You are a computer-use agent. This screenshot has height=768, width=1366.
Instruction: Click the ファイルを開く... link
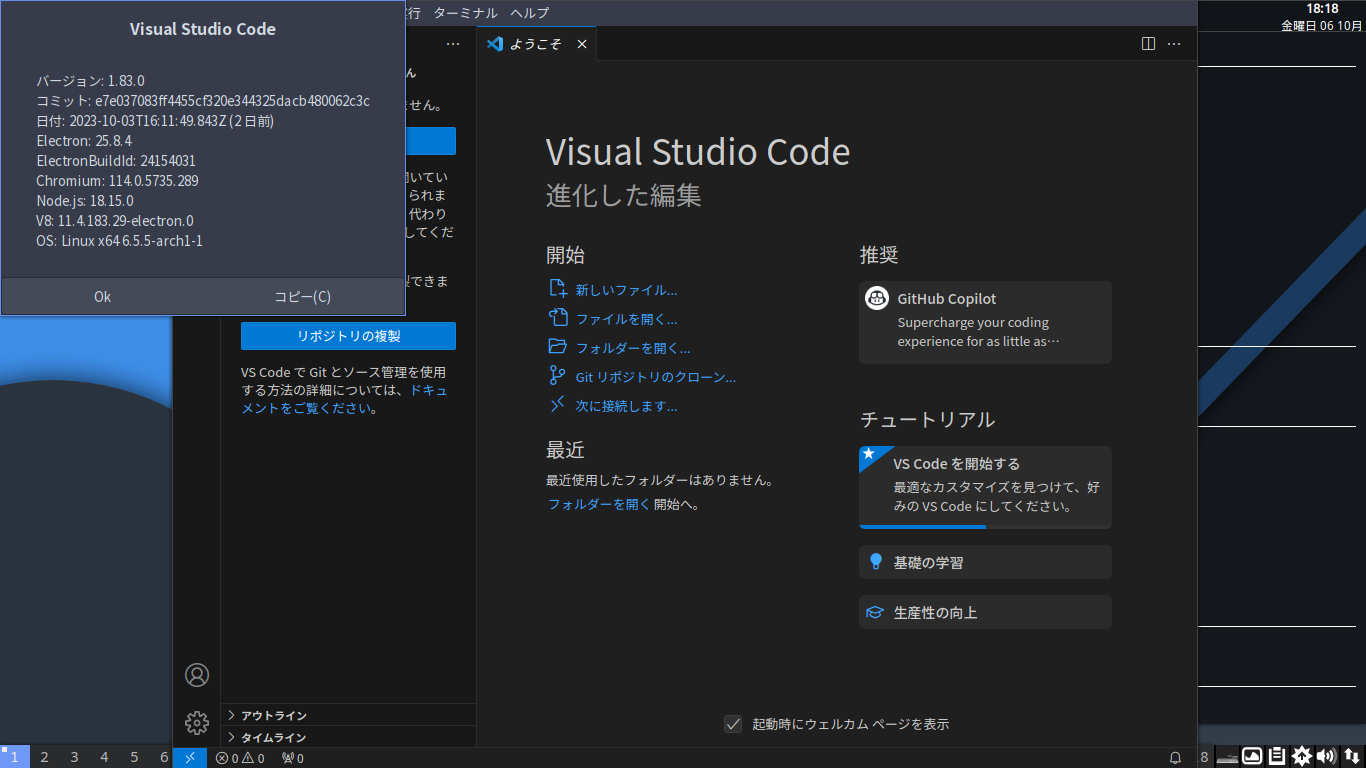click(626, 319)
